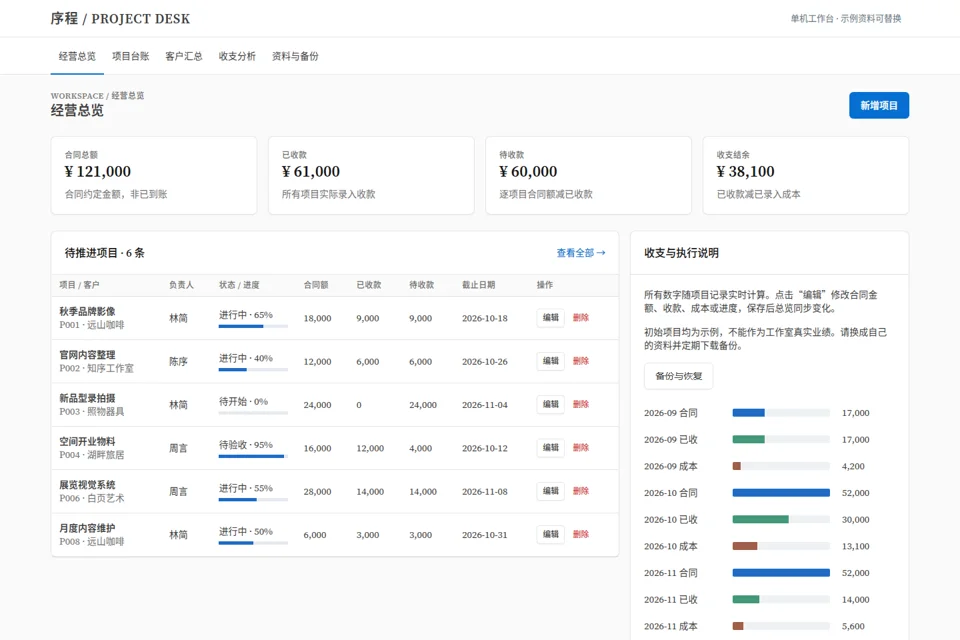Delete the 展览视觉系统 project

click(580, 491)
